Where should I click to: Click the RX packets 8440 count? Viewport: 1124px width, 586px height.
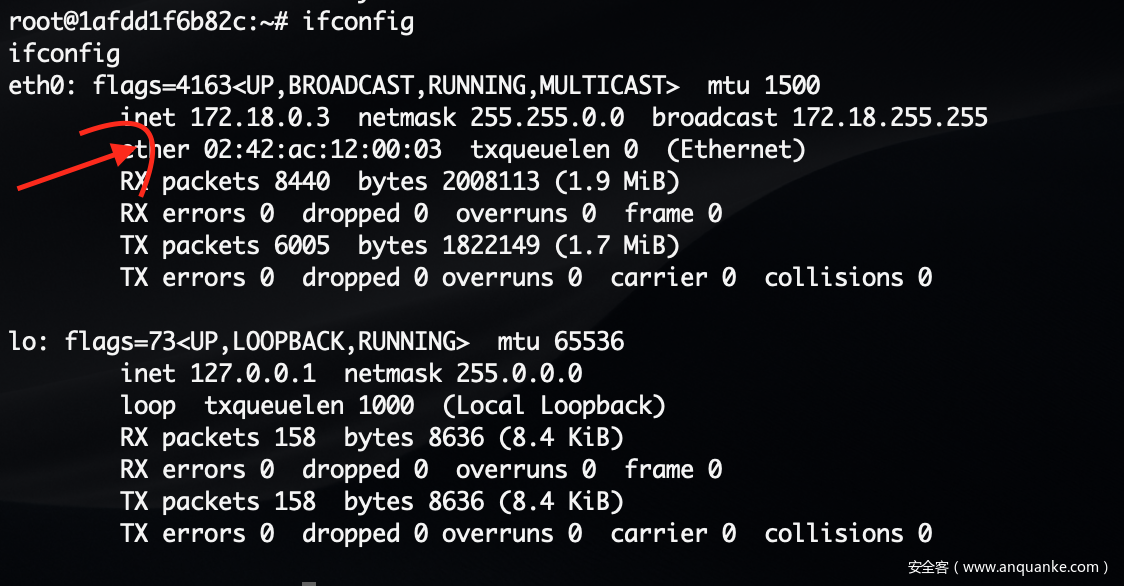click(302, 181)
